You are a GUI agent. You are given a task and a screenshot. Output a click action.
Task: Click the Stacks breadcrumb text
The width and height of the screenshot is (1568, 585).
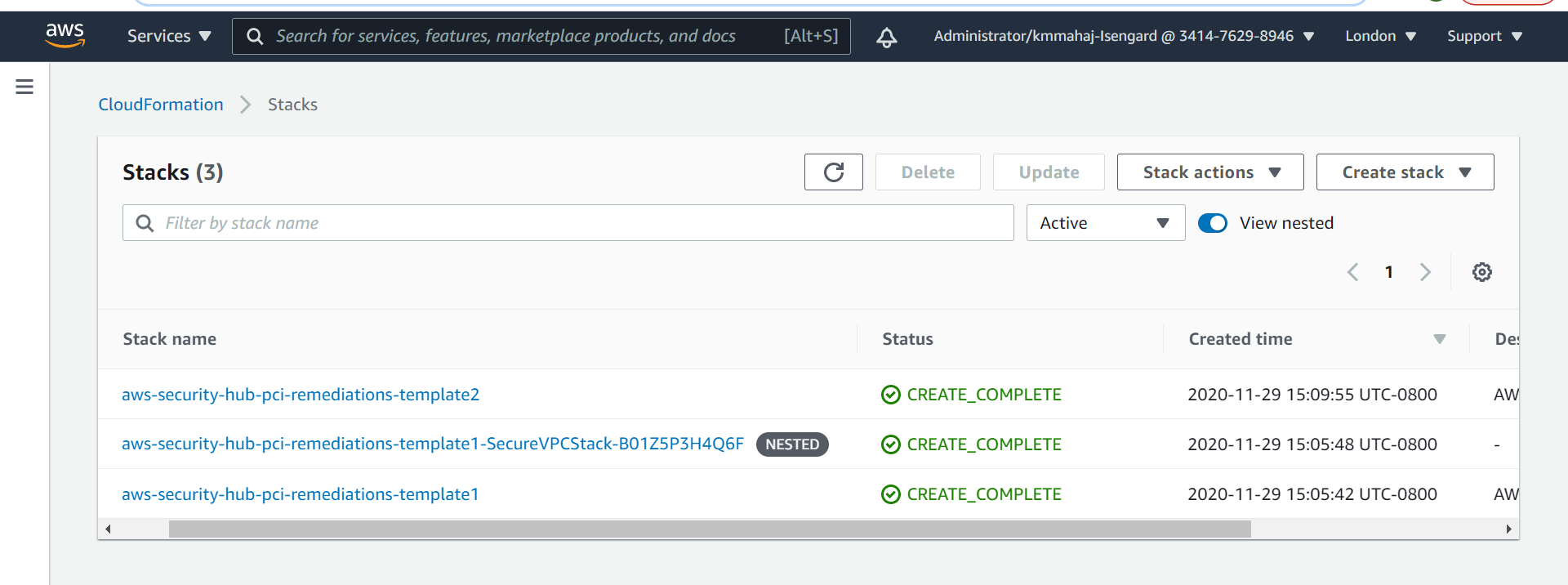pos(292,105)
